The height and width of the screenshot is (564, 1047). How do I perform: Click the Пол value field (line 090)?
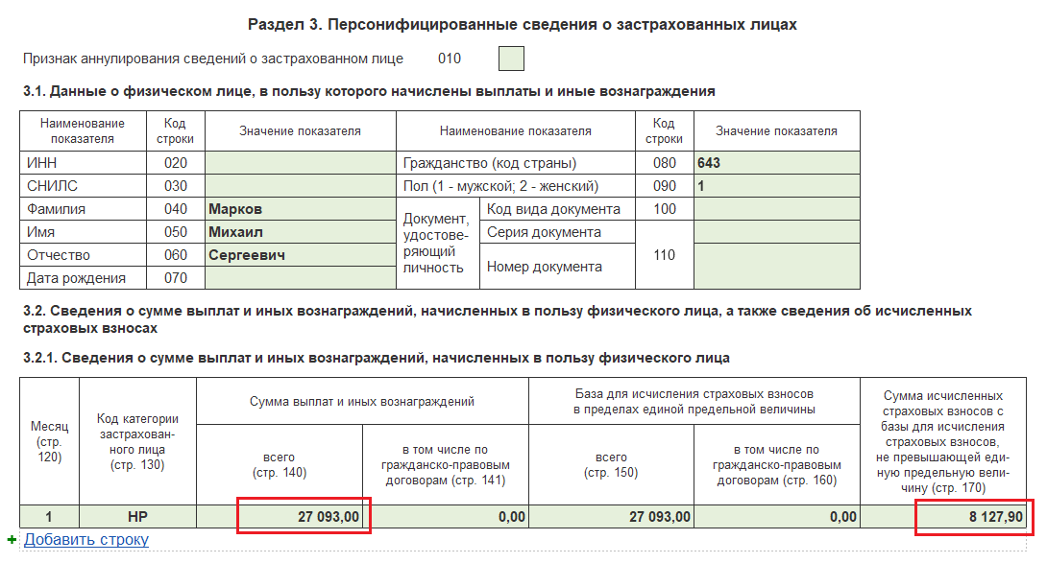pyautogui.click(x=775, y=186)
